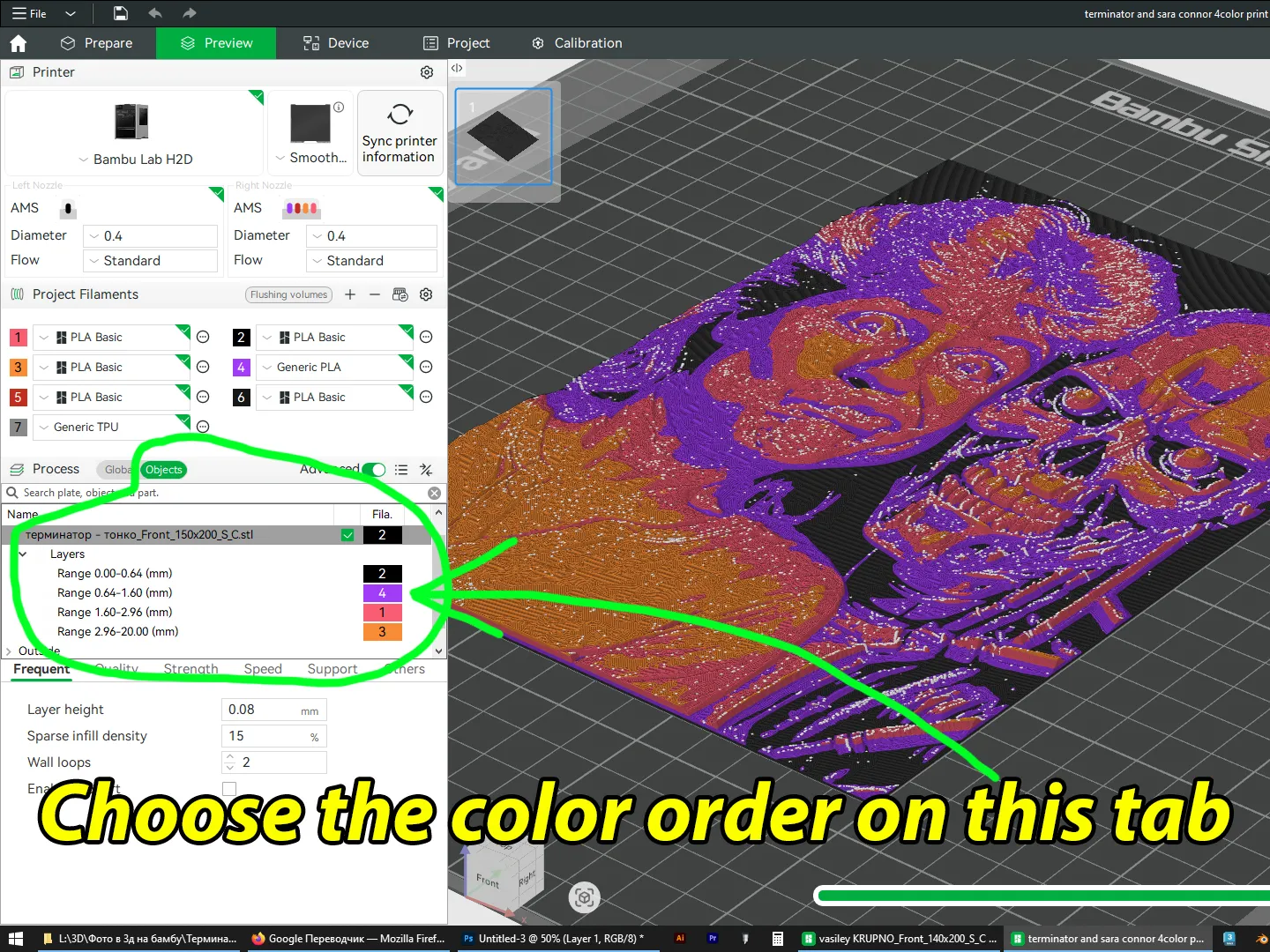Image resolution: width=1270 pixels, height=952 pixels.
Task: Click the view reset icon in viewport
Action: (x=584, y=897)
